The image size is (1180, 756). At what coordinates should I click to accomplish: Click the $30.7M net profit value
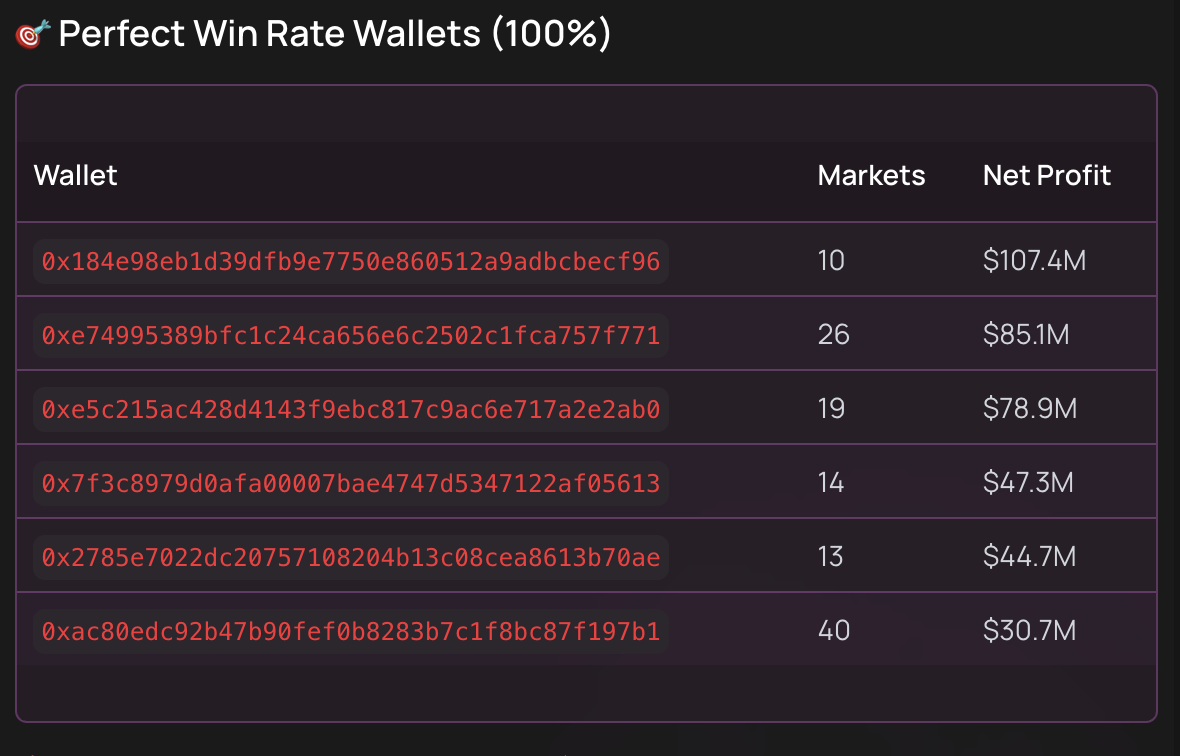coord(1029,631)
